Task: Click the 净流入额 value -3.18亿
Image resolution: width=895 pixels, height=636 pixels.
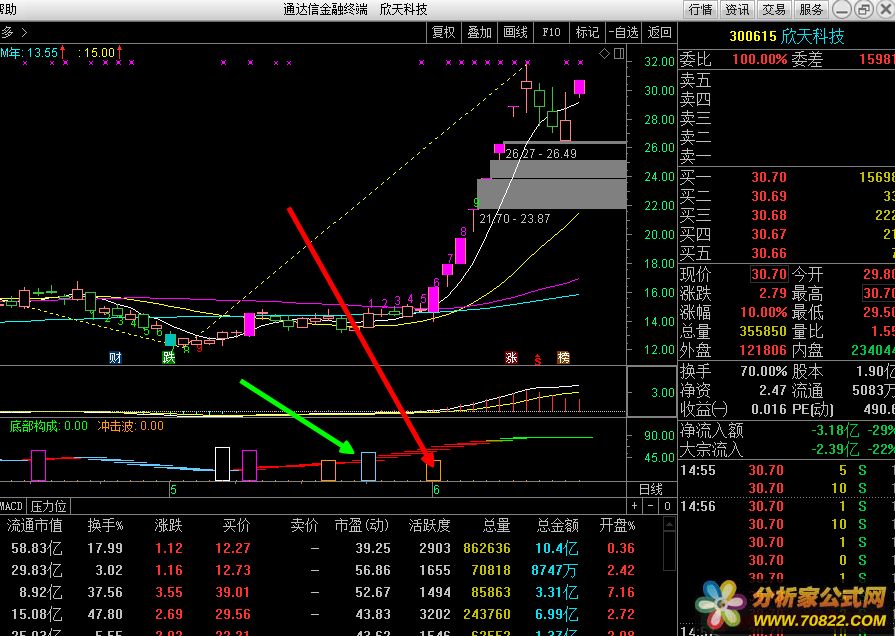Action: [836, 430]
